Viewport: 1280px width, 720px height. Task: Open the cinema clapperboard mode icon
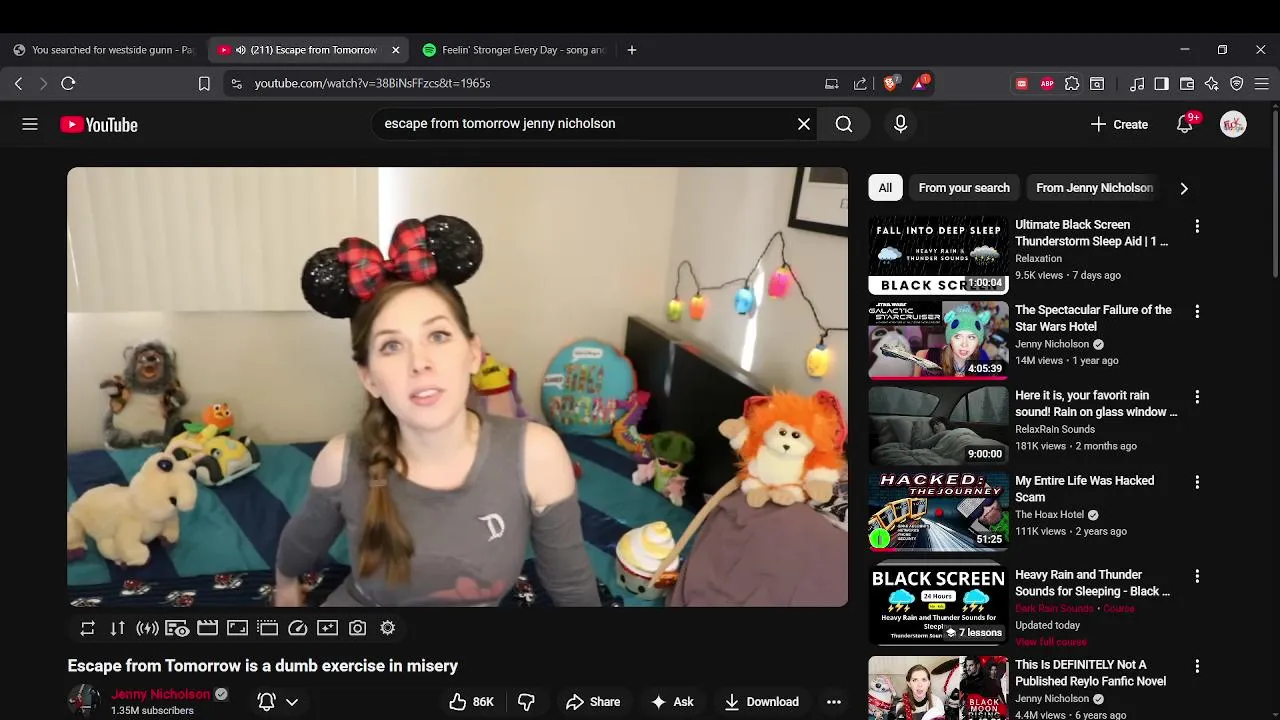pos(207,628)
